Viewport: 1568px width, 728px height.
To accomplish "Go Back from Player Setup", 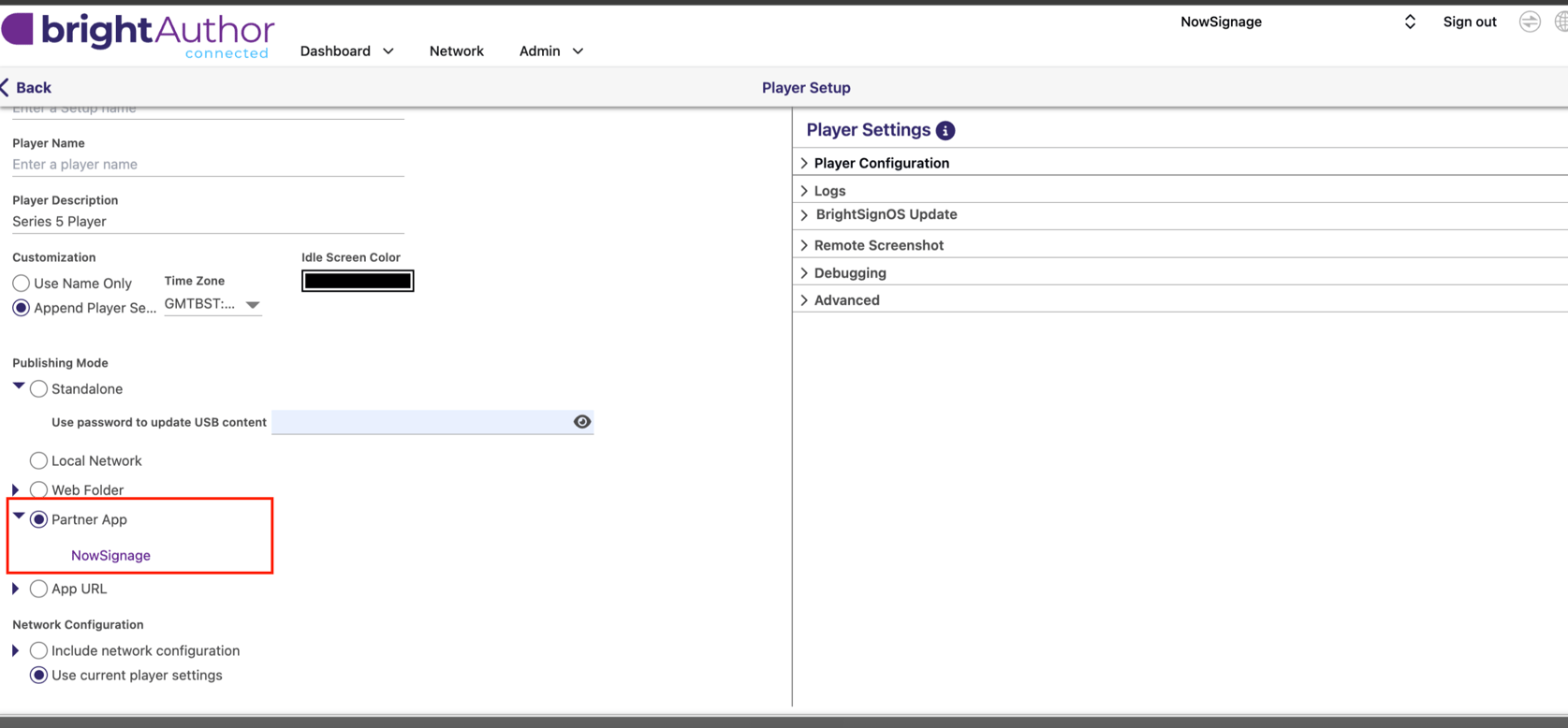I will [27, 88].
